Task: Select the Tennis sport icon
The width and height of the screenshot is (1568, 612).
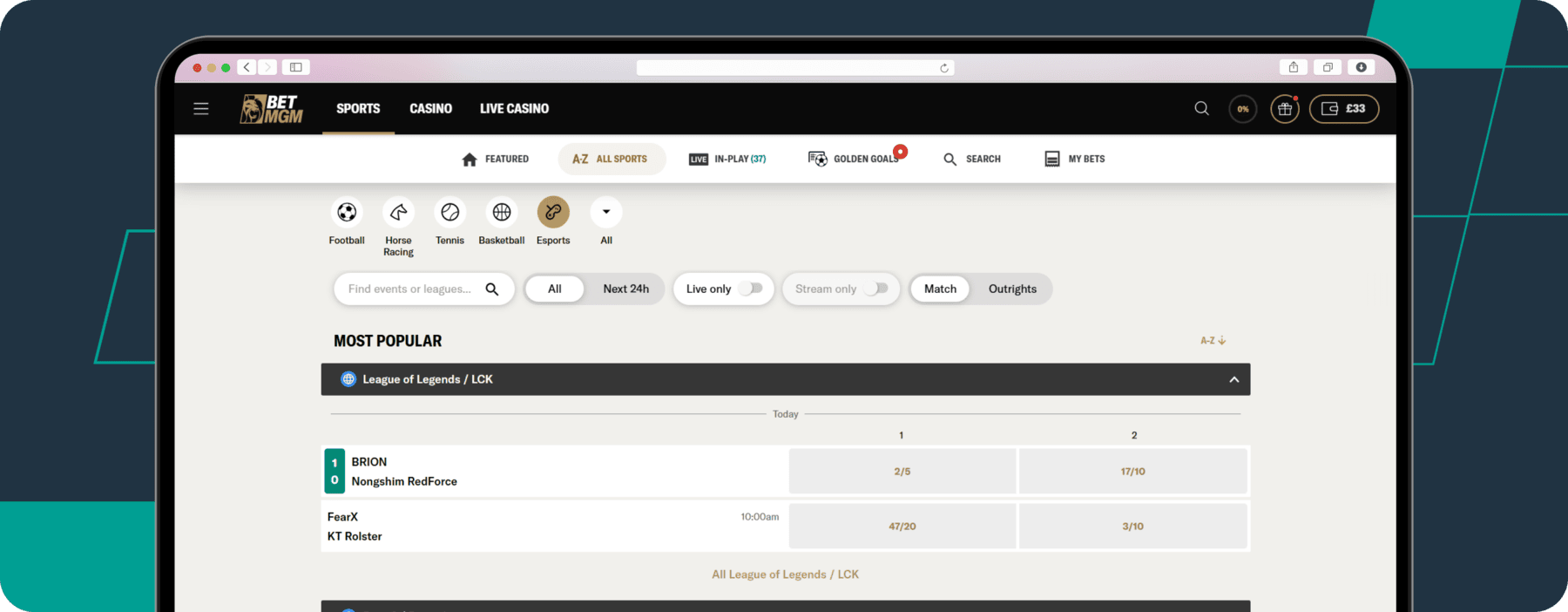Action: [450, 212]
